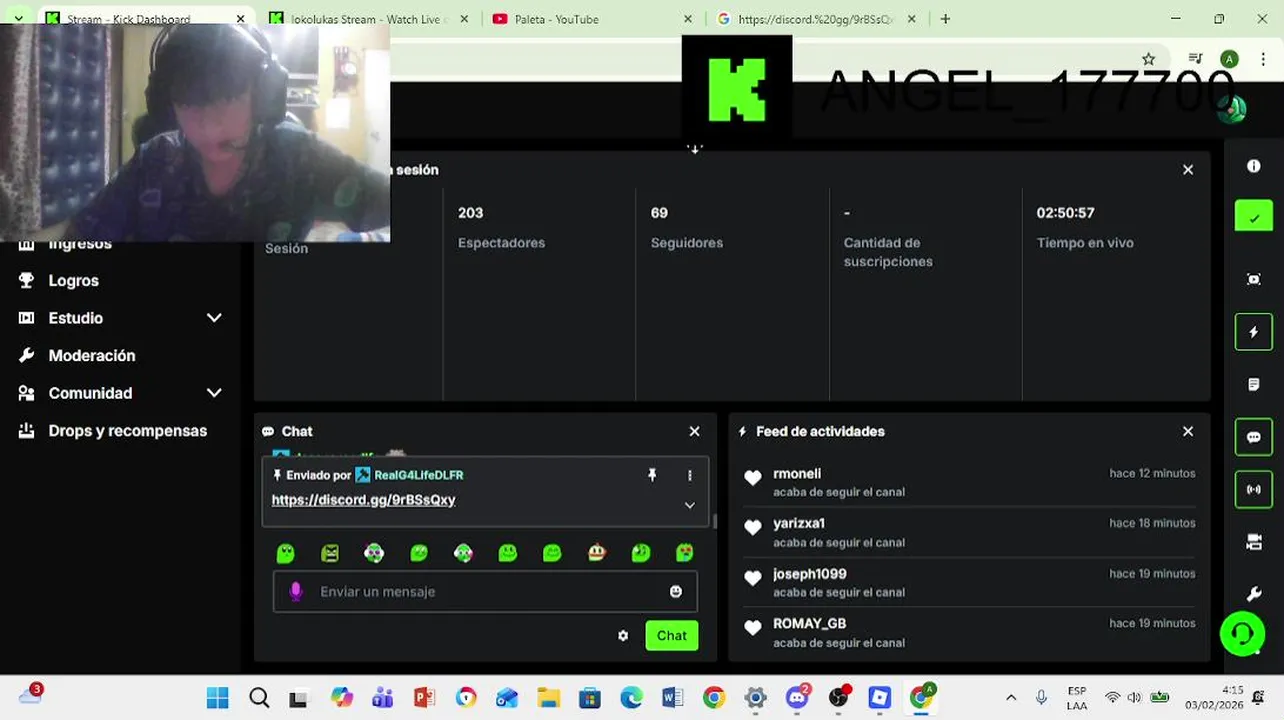Click the Enviar un mensaje input field
Screen dimensions: 1284x720
tap(485, 592)
